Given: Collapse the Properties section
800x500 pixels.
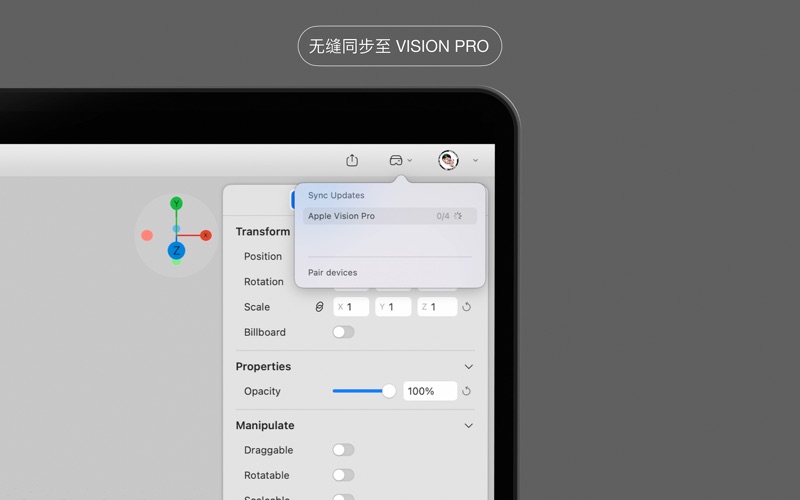Looking at the screenshot, I should click(x=469, y=367).
